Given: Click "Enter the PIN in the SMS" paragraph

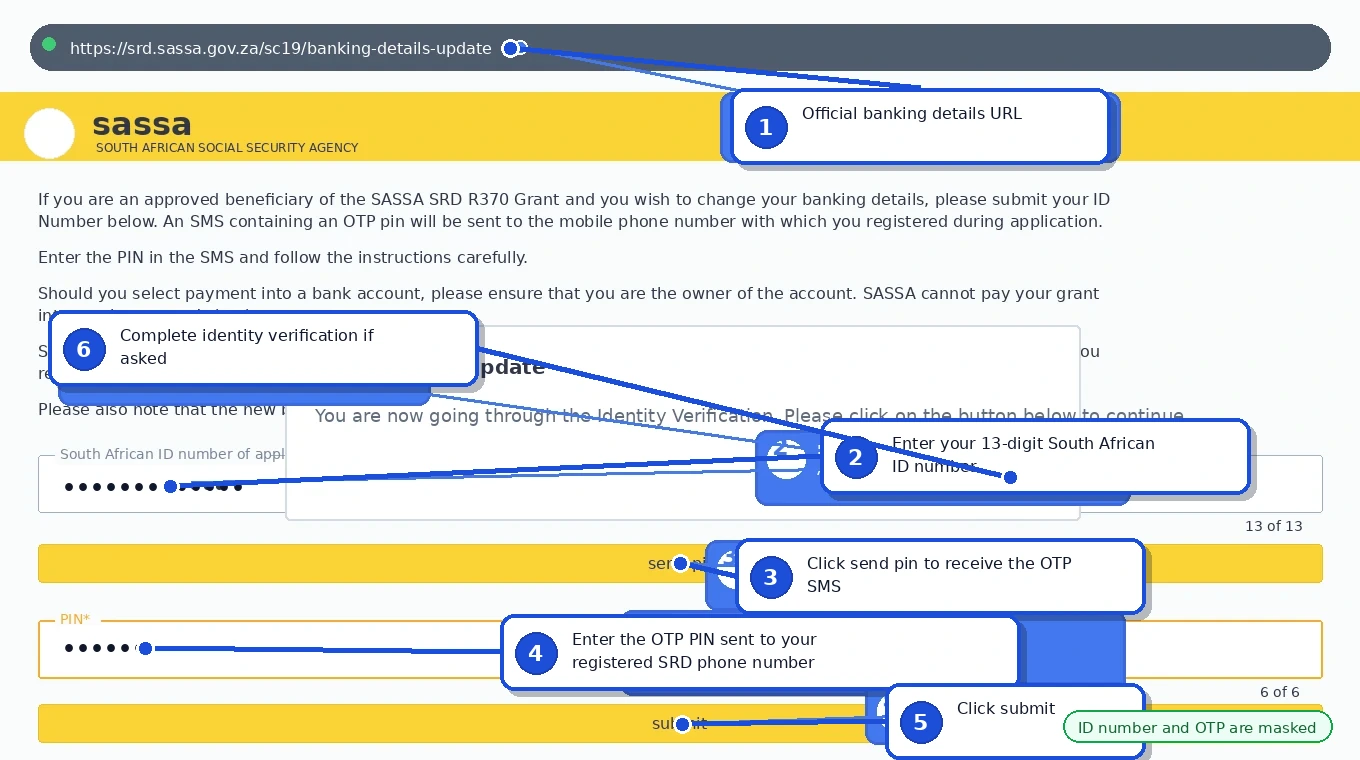Looking at the screenshot, I should click(283, 257).
